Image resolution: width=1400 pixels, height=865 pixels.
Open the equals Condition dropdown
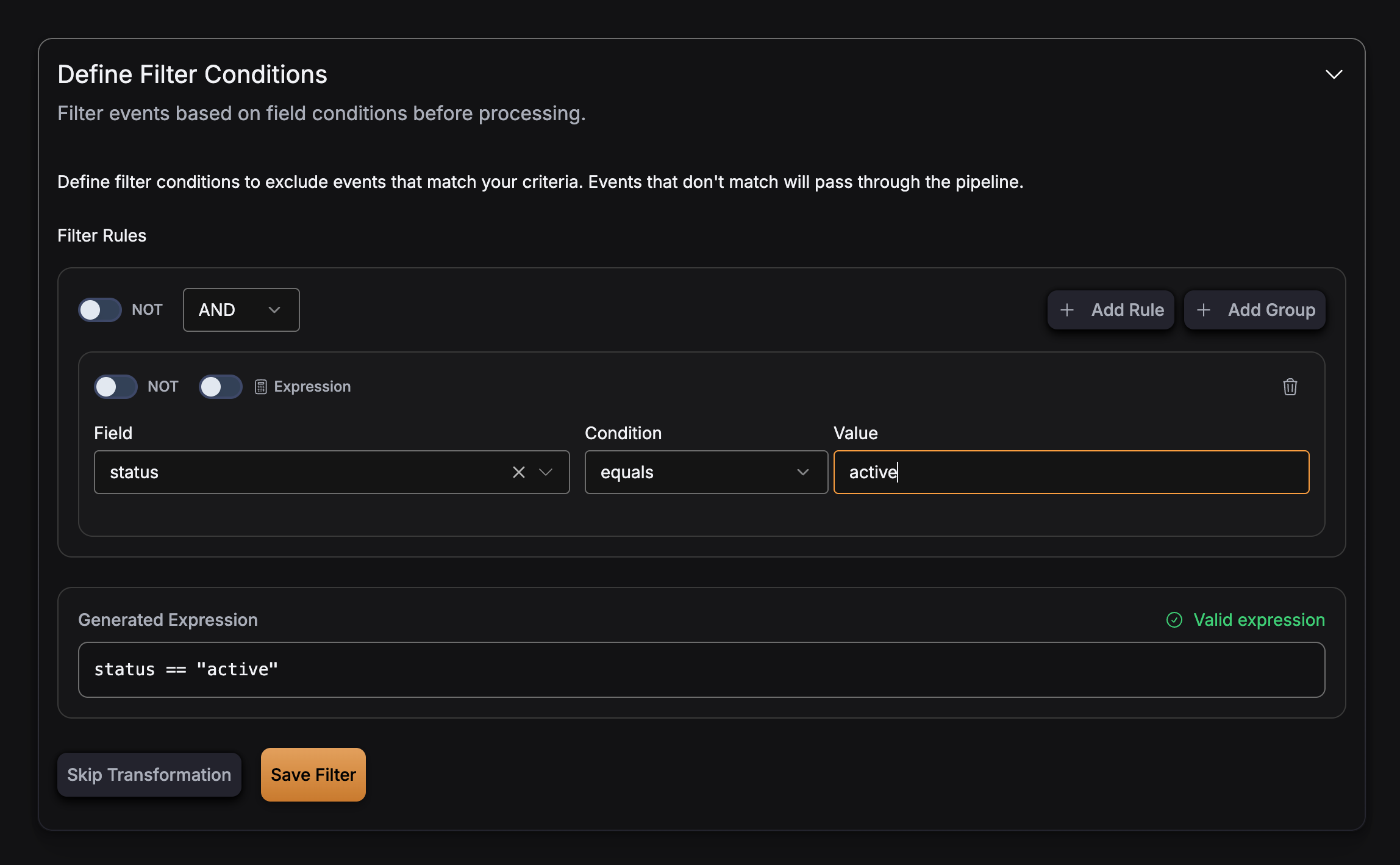pyautogui.click(x=705, y=472)
